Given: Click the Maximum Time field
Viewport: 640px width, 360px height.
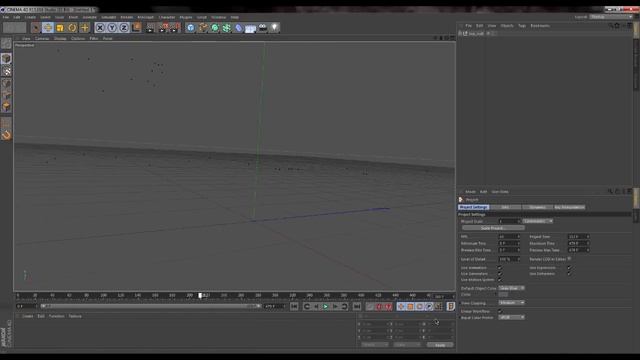Looking at the screenshot, I should tap(578, 243).
